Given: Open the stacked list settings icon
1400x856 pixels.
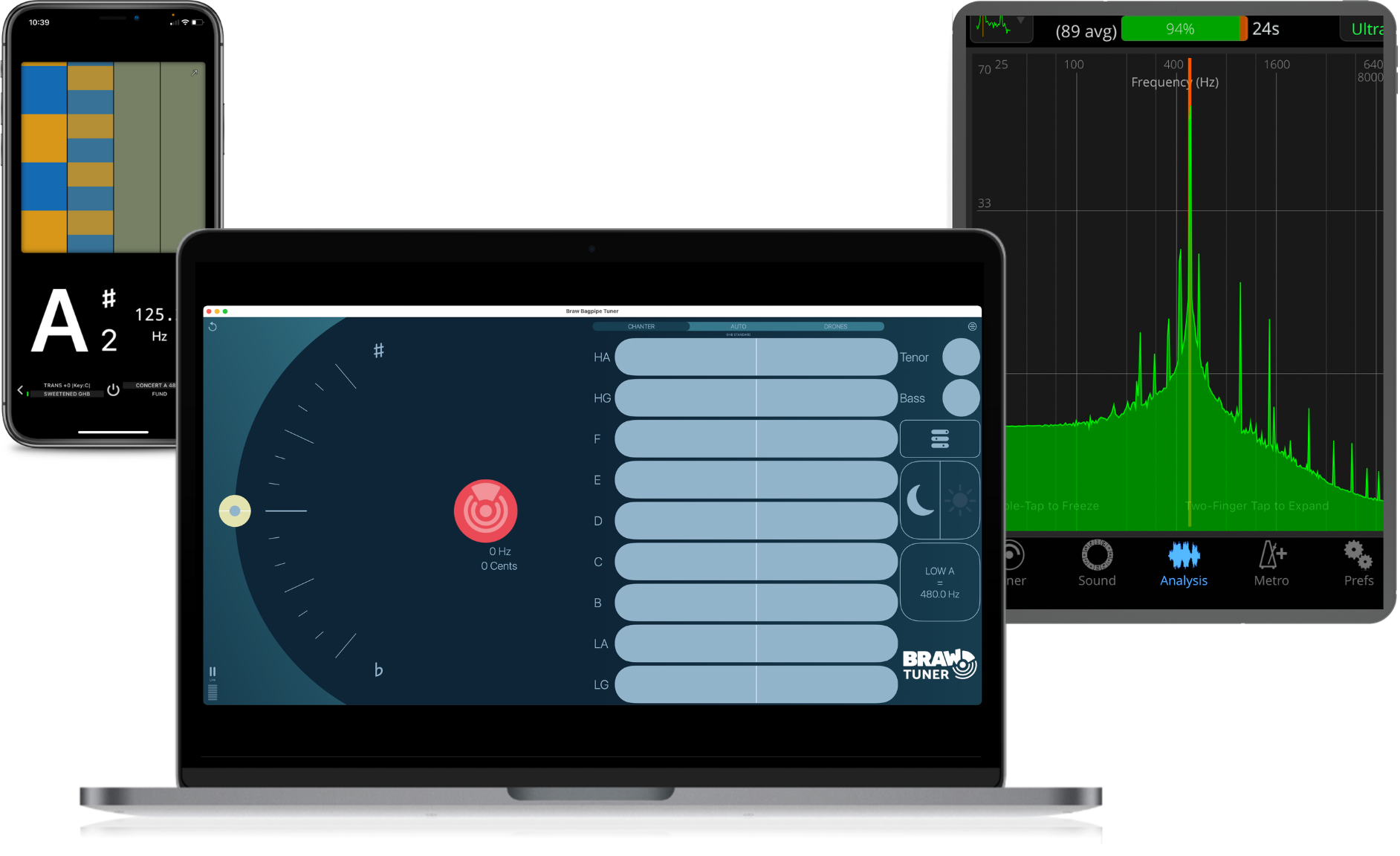Looking at the screenshot, I should coord(939,439).
